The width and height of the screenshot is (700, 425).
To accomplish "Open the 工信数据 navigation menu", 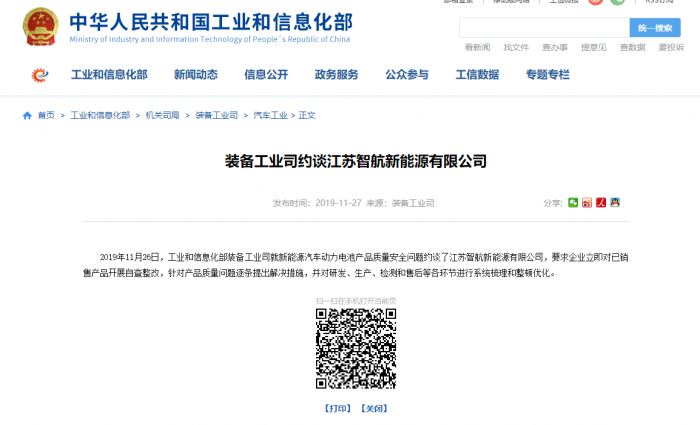I will pyautogui.click(x=477, y=75).
